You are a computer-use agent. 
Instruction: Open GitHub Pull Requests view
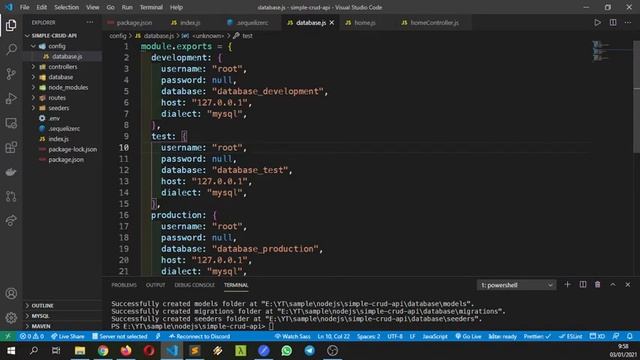point(11,196)
